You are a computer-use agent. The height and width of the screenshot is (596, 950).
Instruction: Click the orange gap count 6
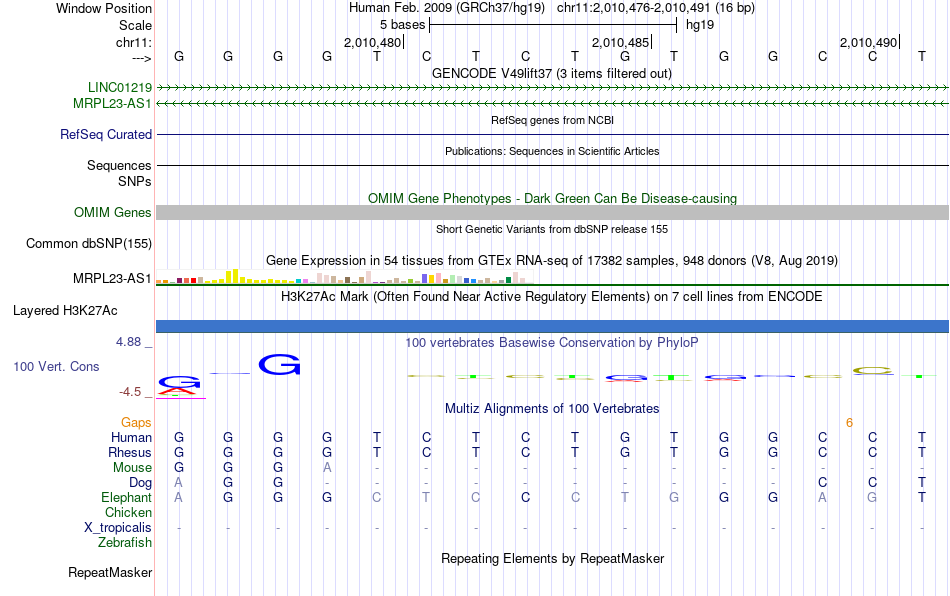849,423
